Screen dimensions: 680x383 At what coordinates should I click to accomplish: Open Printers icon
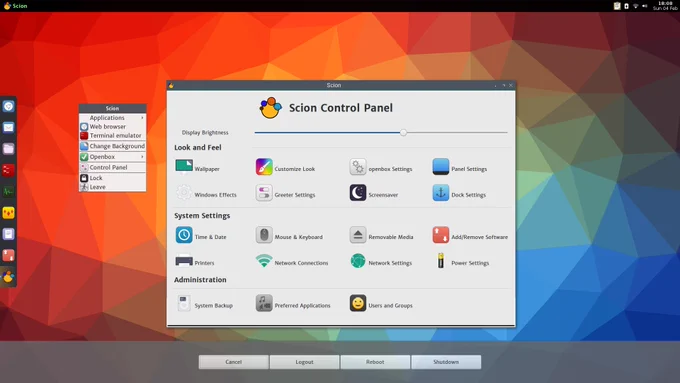tap(184, 261)
